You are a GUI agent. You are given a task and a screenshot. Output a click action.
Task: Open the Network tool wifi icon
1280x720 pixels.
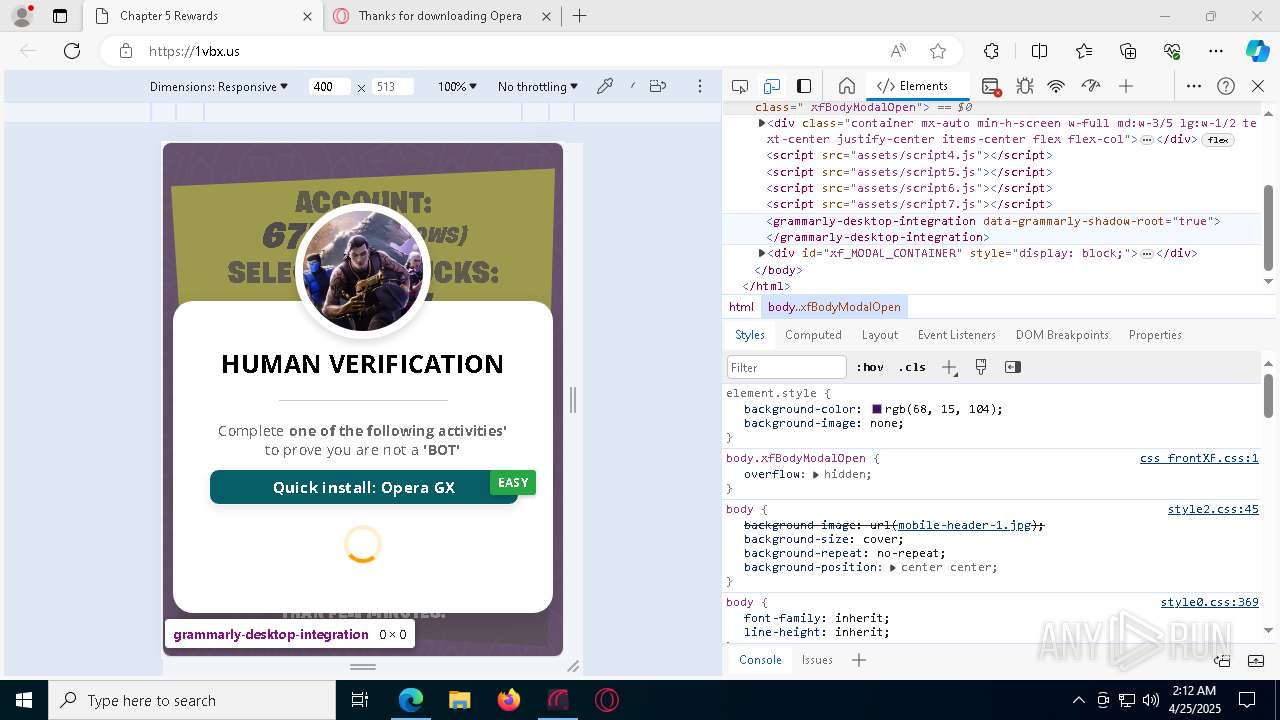(1056, 86)
